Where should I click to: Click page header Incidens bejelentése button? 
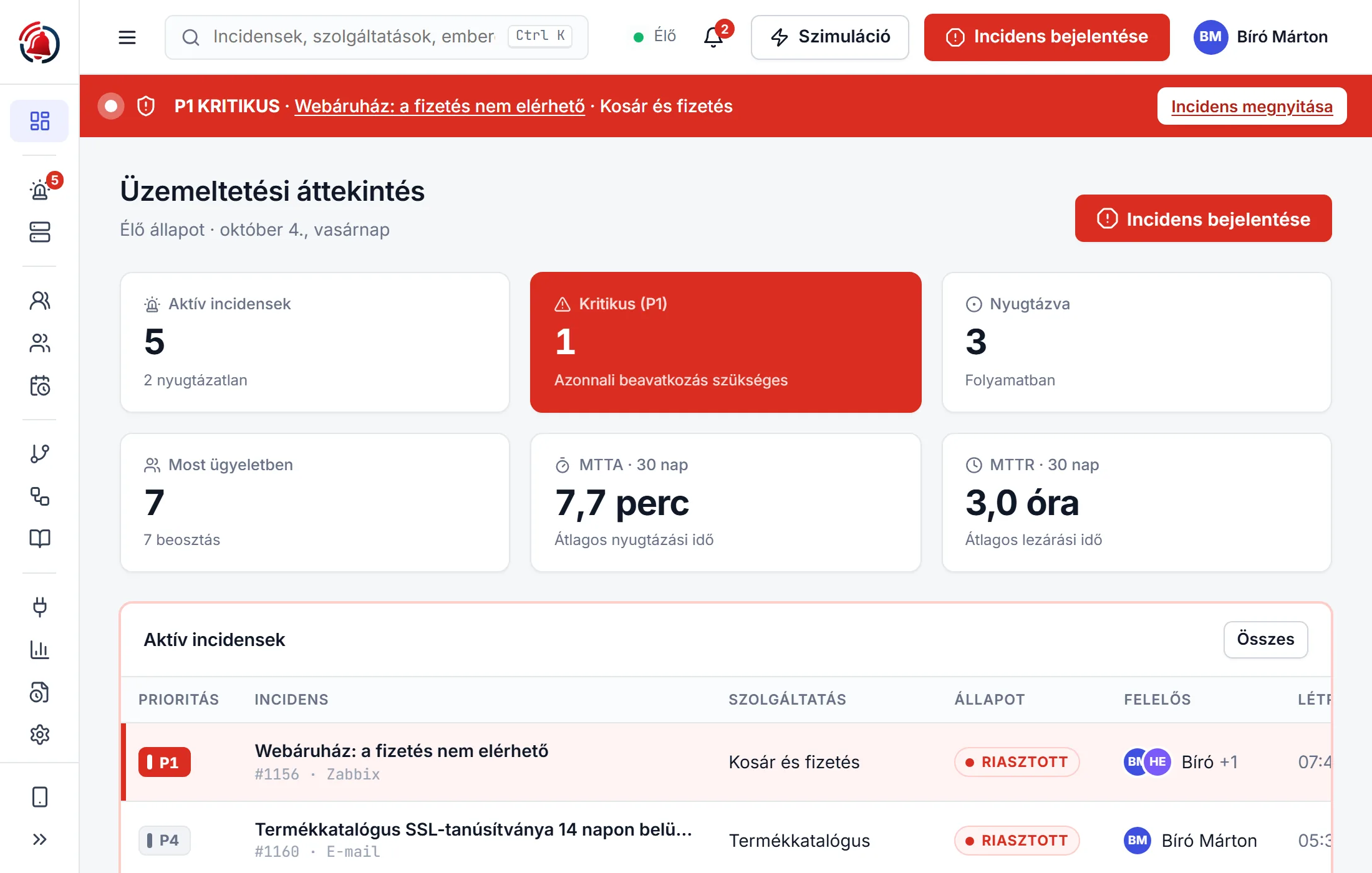pyautogui.click(x=1204, y=219)
